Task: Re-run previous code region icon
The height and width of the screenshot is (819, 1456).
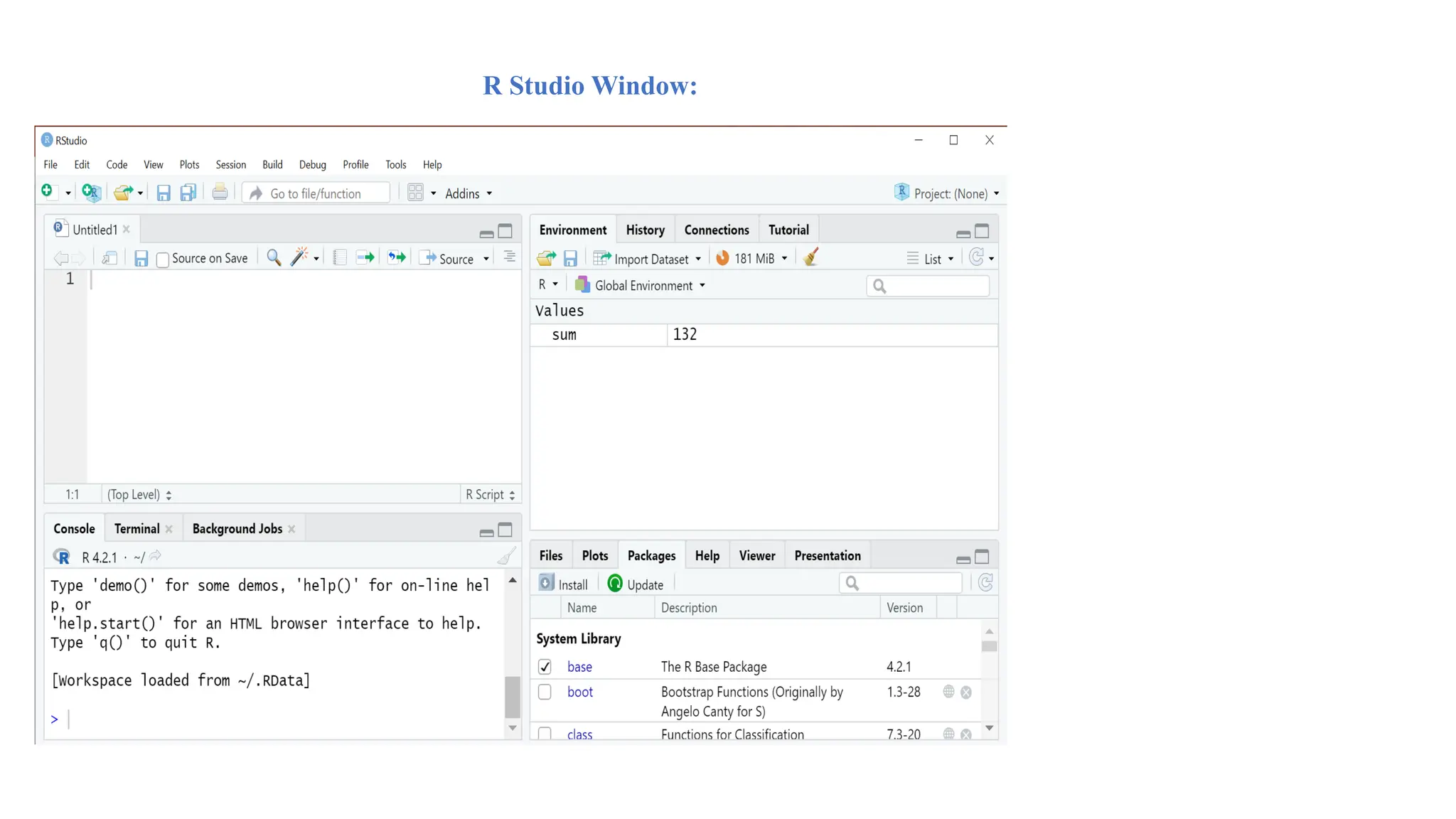Action: point(397,257)
